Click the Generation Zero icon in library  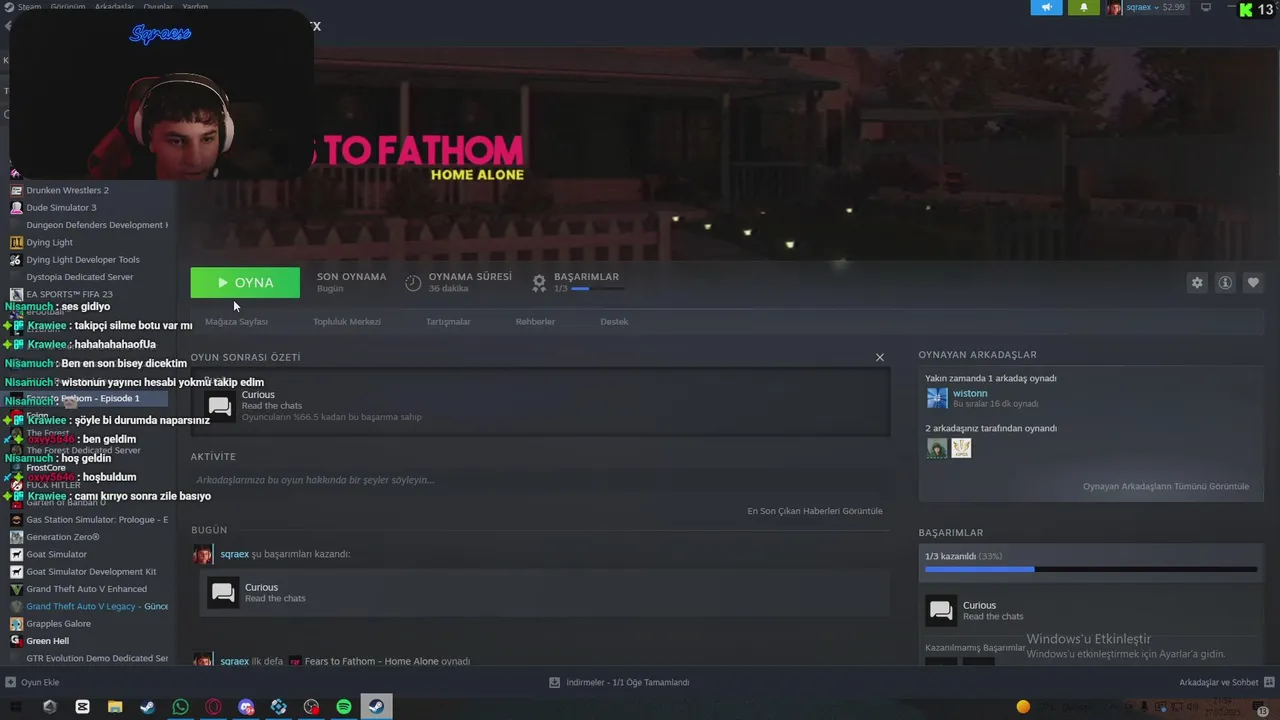[16, 537]
